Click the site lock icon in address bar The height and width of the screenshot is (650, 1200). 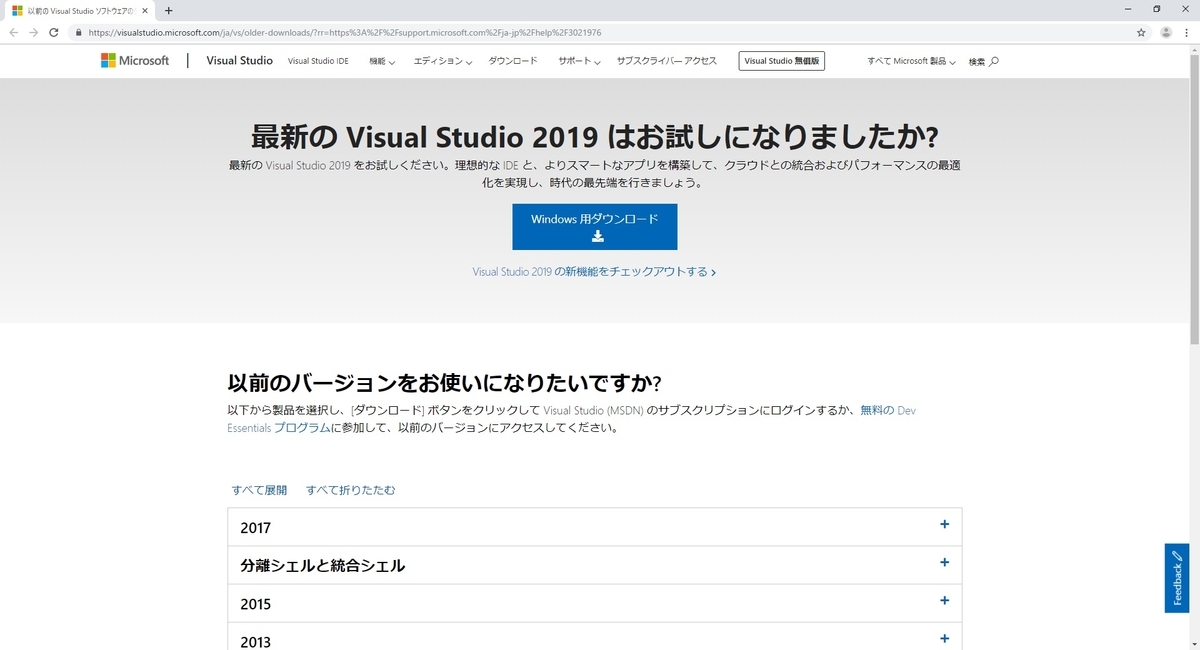click(x=78, y=32)
